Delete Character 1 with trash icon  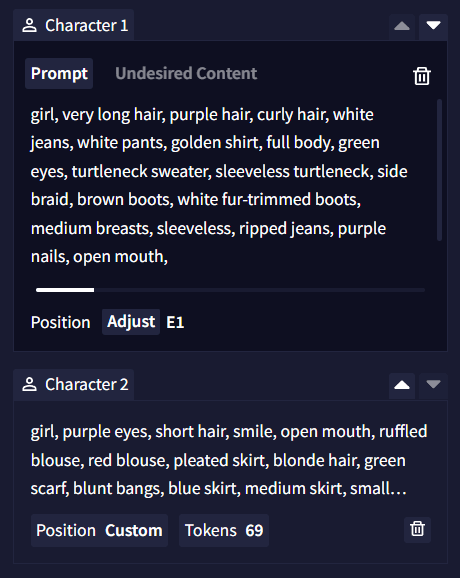tap(422, 76)
